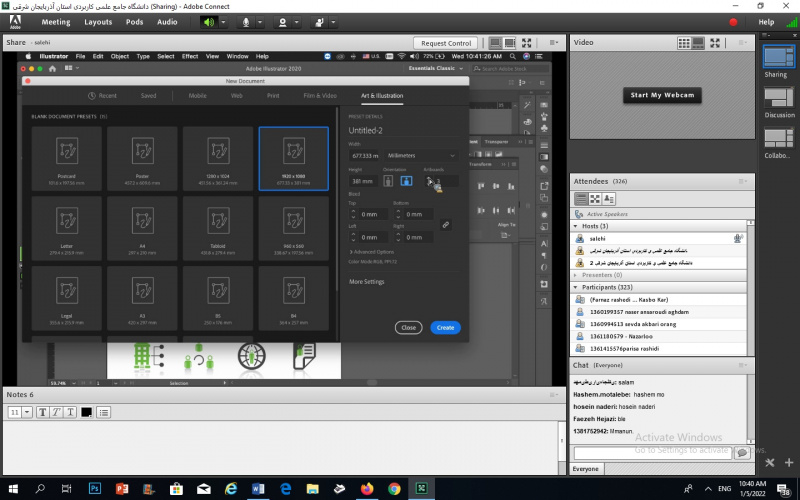
Task: Open the Layouts menu
Action: [98, 21]
